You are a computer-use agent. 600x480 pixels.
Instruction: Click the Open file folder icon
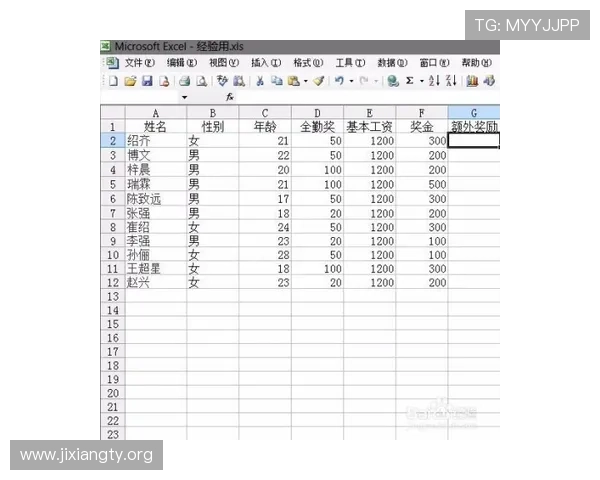(x=130, y=81)
